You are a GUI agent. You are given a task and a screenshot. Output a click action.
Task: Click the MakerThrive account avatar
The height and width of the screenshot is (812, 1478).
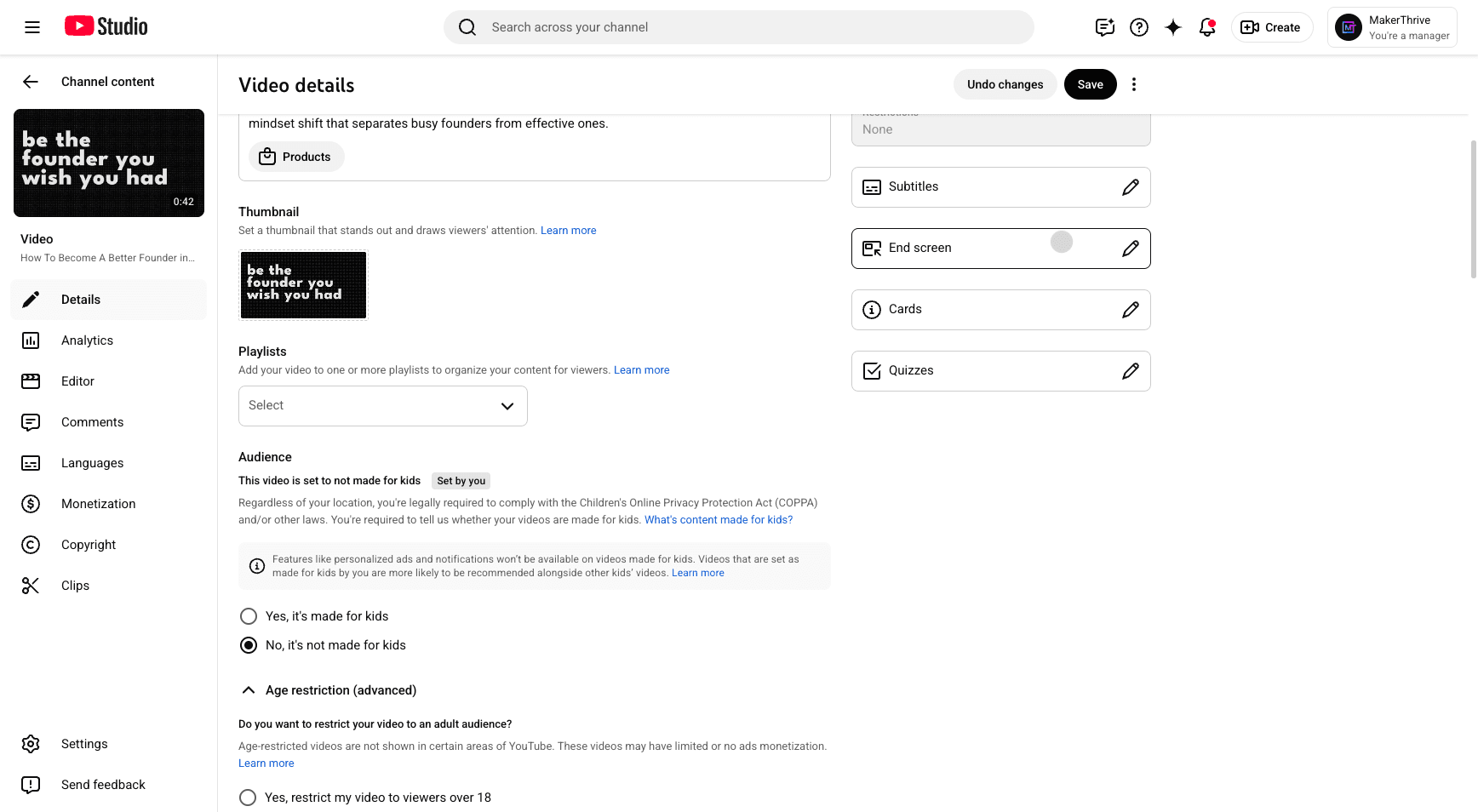pyautogui.click(x=1349, y=27)
